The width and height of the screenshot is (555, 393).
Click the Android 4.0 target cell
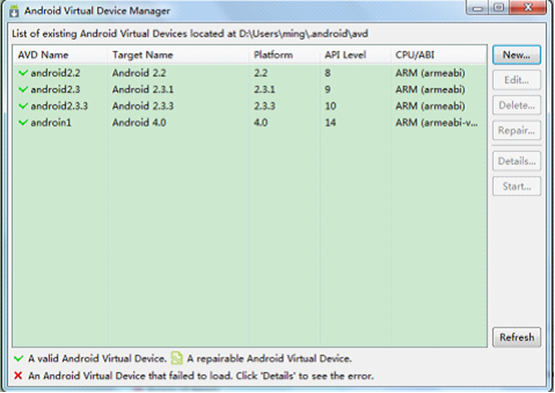pos(139,123)
